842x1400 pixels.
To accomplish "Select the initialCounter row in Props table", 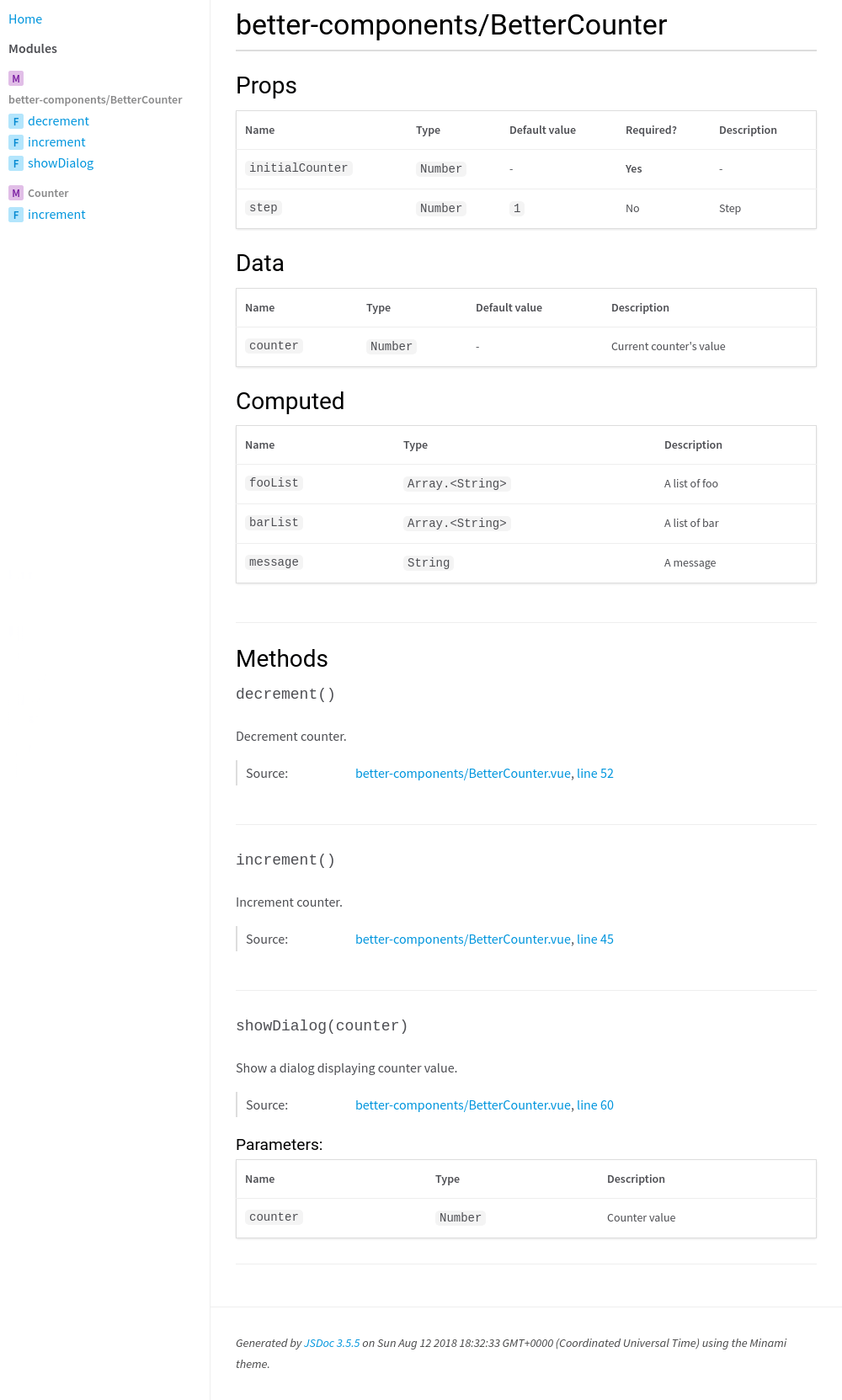I will [x=298, y=168].
